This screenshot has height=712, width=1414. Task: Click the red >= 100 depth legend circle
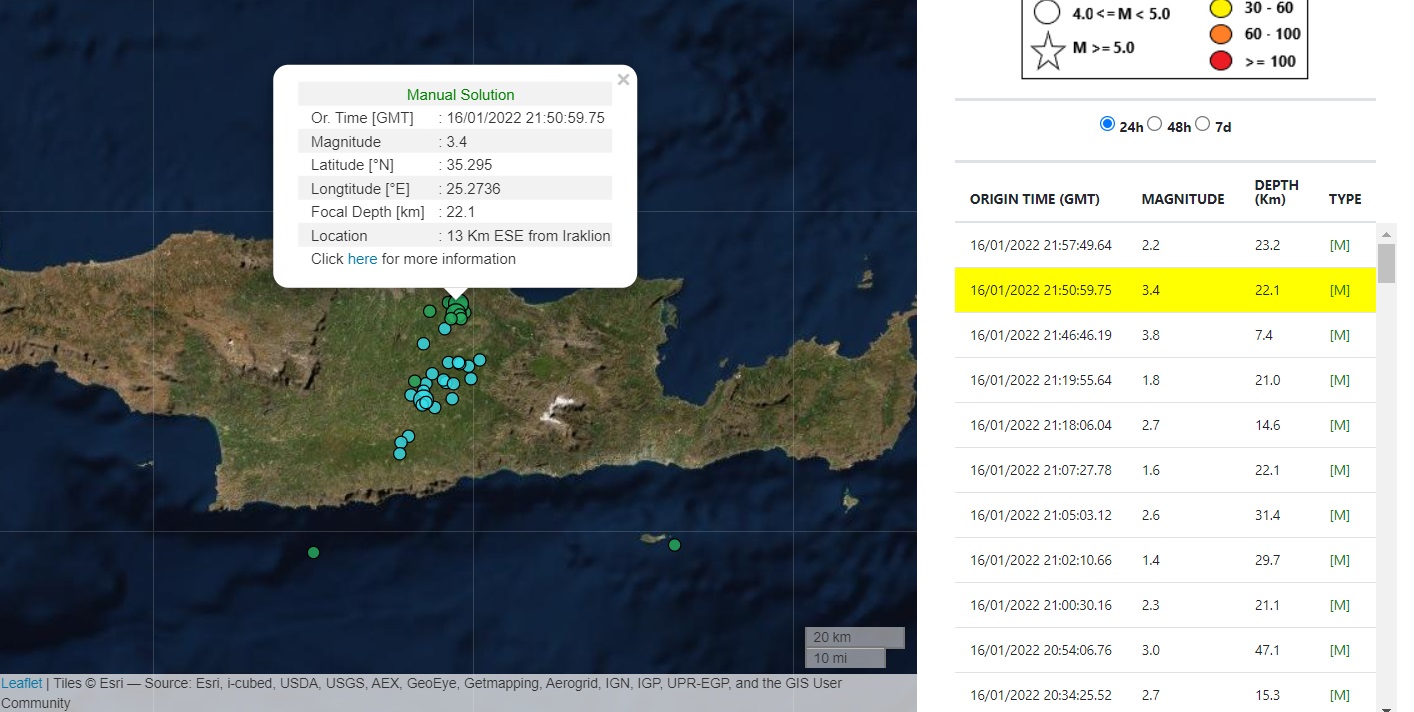click(1221, 60)
